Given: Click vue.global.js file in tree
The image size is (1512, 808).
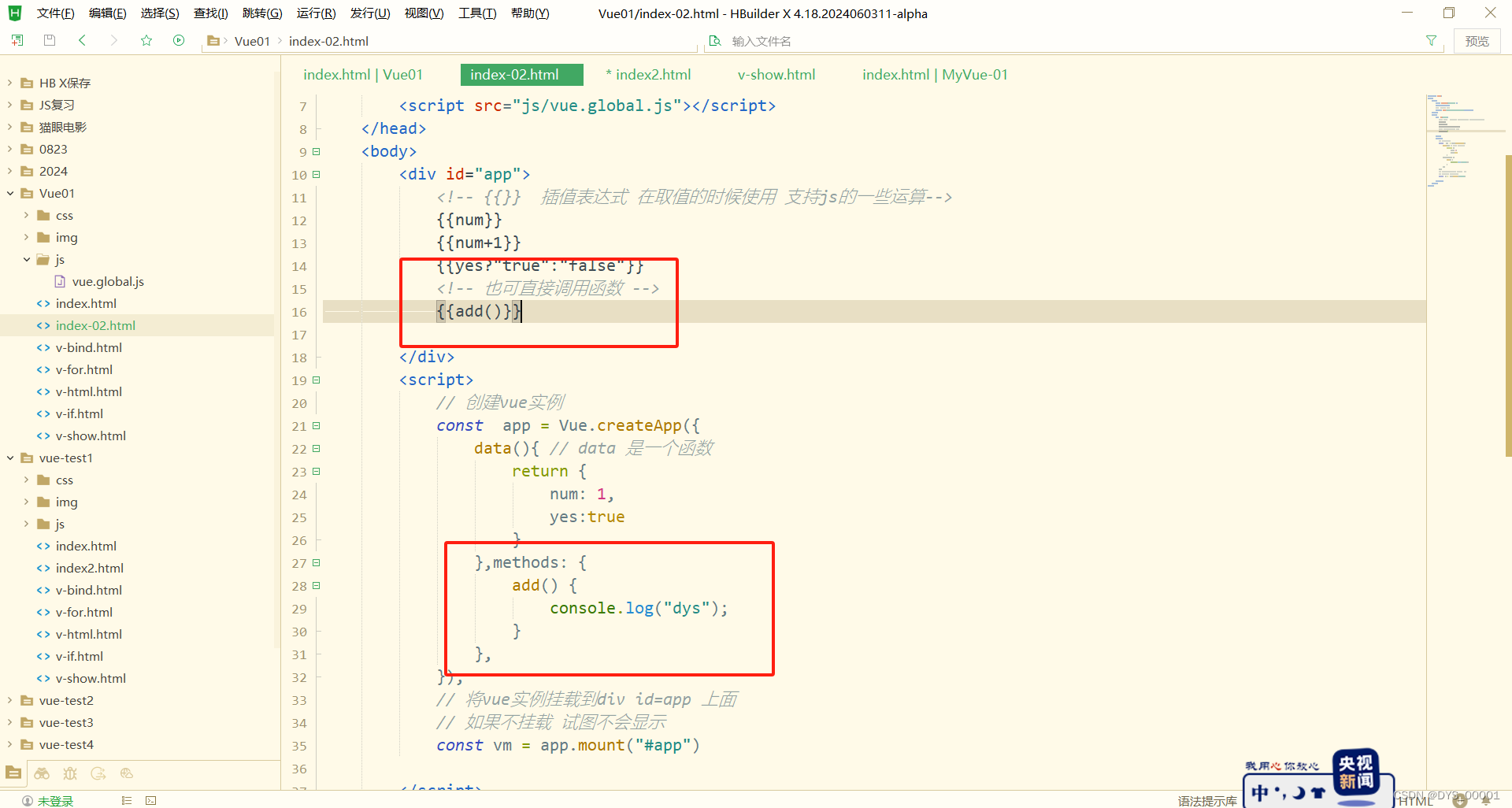Looking at the screenshot, I should [x=108, y=281].
